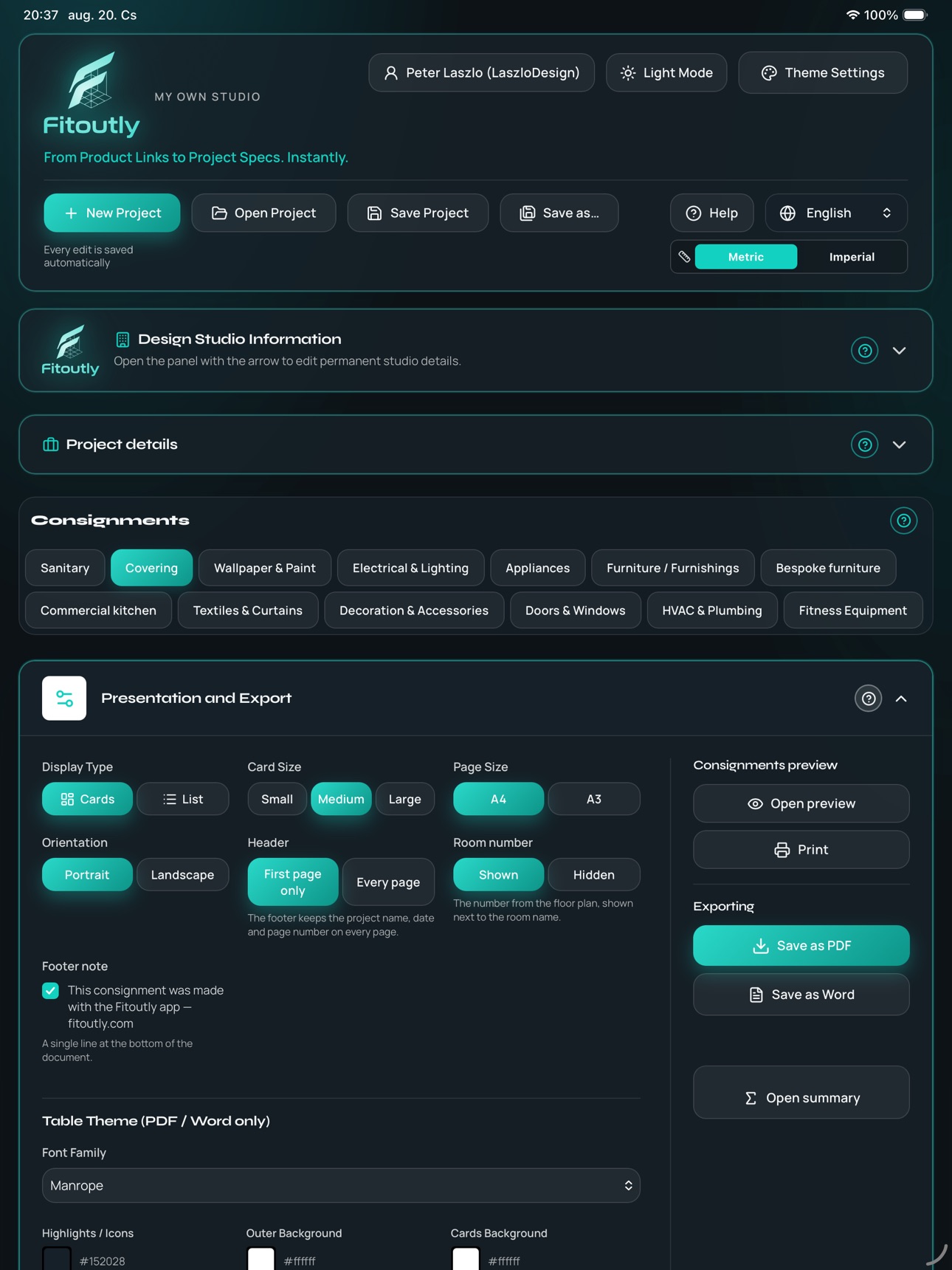Save Project using the disk button
This screenshot has width=952, height=1270.
coord(418,213)
